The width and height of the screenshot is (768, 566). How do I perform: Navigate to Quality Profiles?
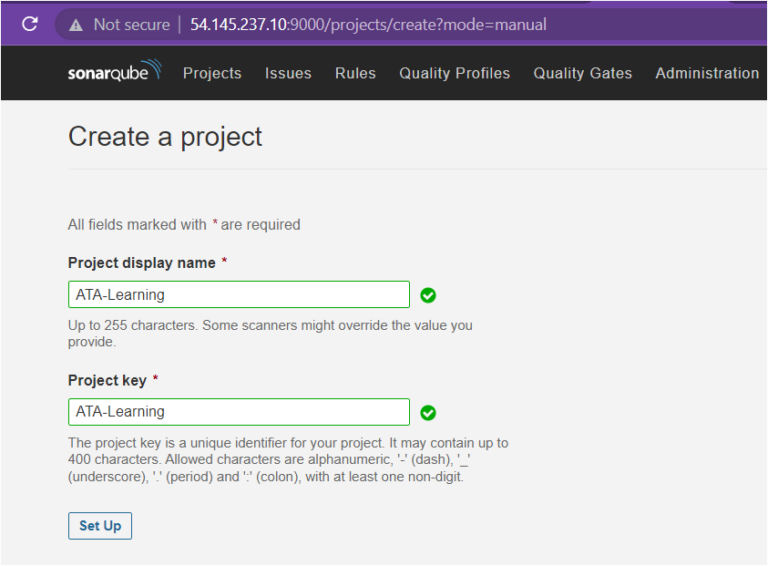[x=454, y=73]
